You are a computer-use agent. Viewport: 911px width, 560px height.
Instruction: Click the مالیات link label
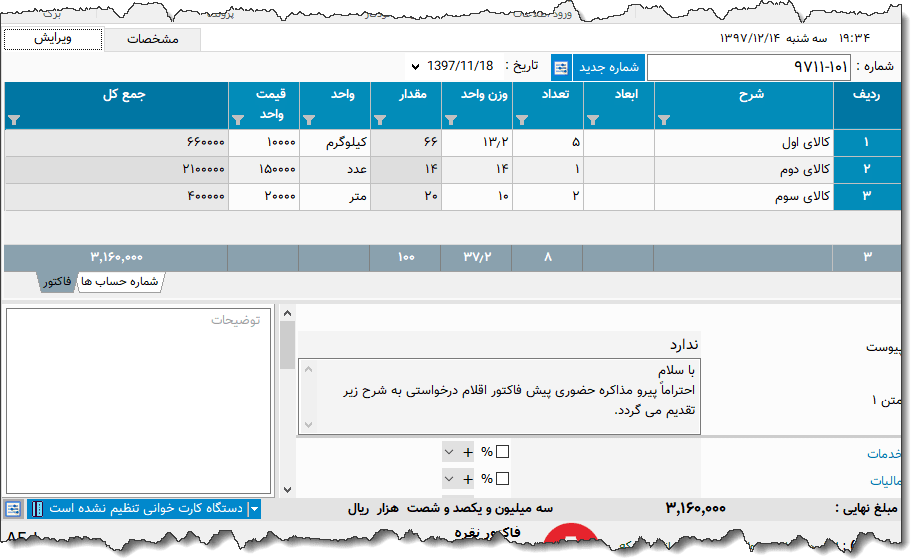click(885, 481)
